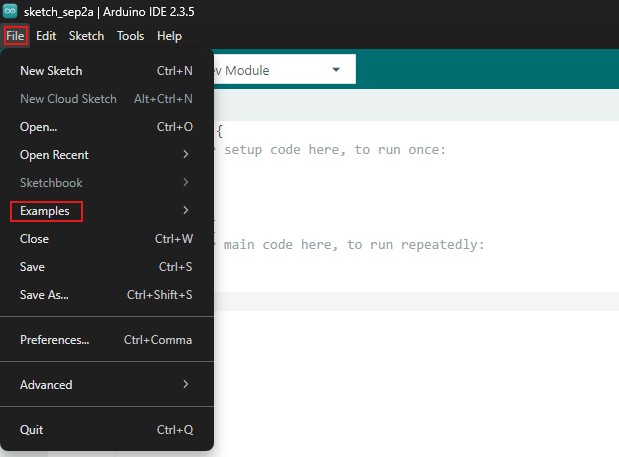Expand the Open Recent submenu
The height and width of the screenshot is (457, 619).
click(x=107, y=155)
